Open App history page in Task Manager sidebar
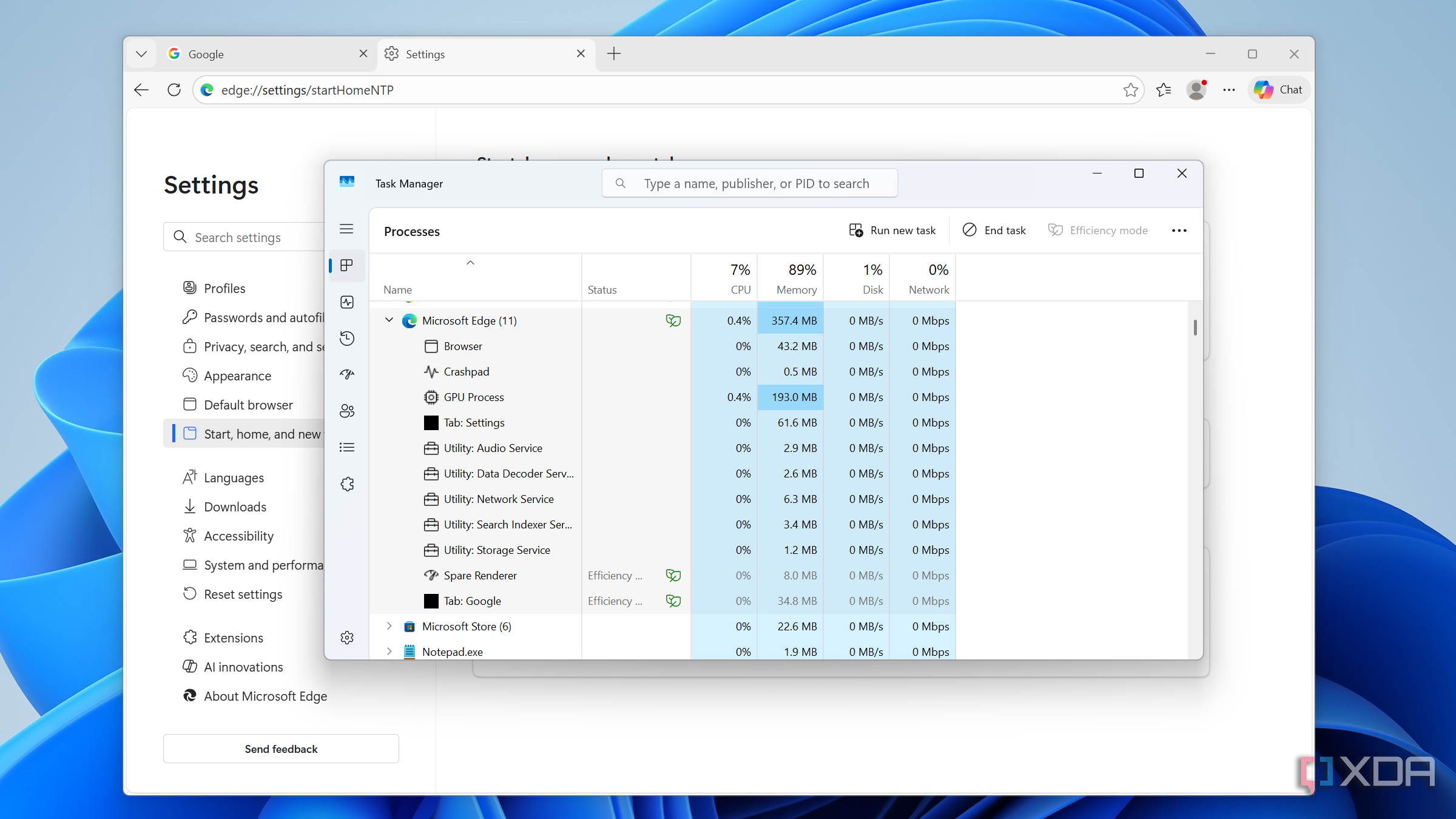 pos(346,338)
